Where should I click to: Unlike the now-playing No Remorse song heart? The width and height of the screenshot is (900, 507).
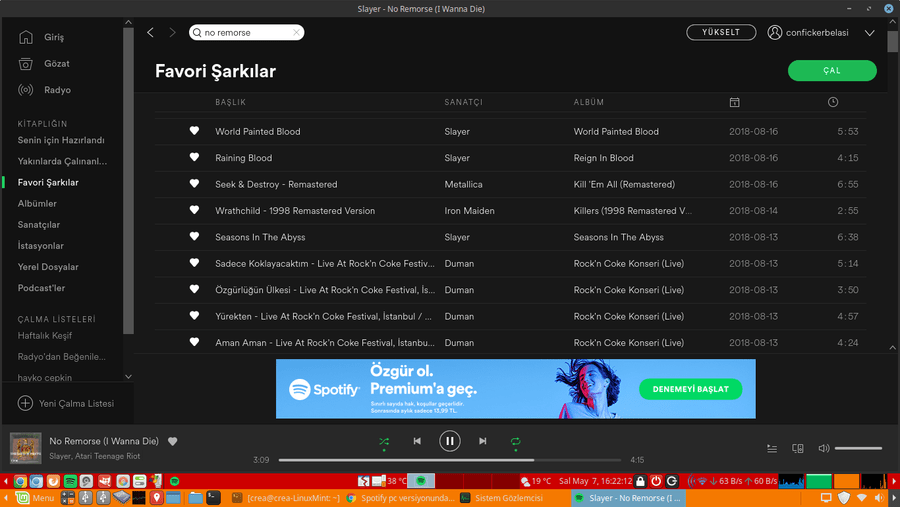[x=173, y=442]
